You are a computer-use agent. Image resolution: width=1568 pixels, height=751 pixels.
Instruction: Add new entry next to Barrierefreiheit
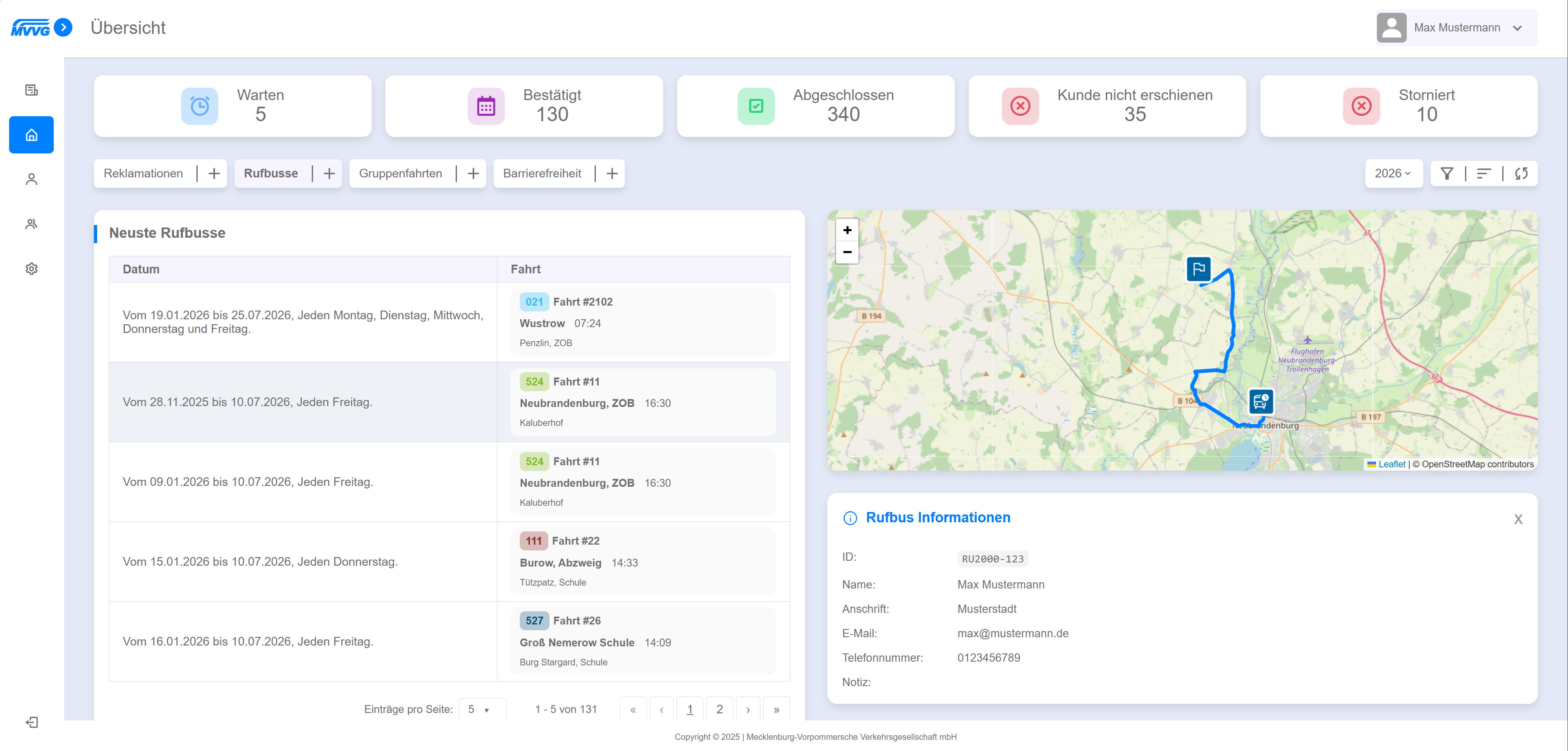pyautogui.click(x=612, y=173)
